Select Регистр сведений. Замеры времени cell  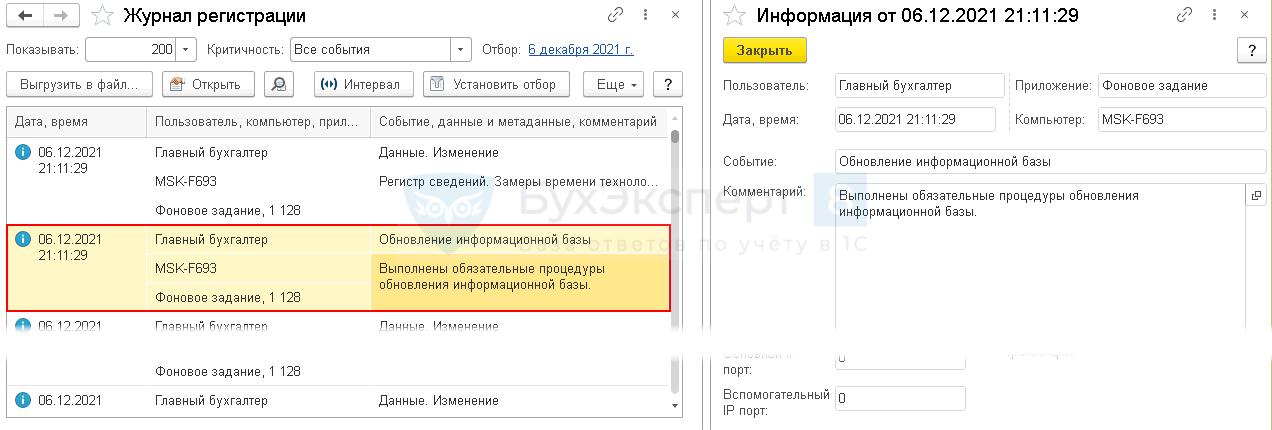pyautogui.click(x=517, y=181)
